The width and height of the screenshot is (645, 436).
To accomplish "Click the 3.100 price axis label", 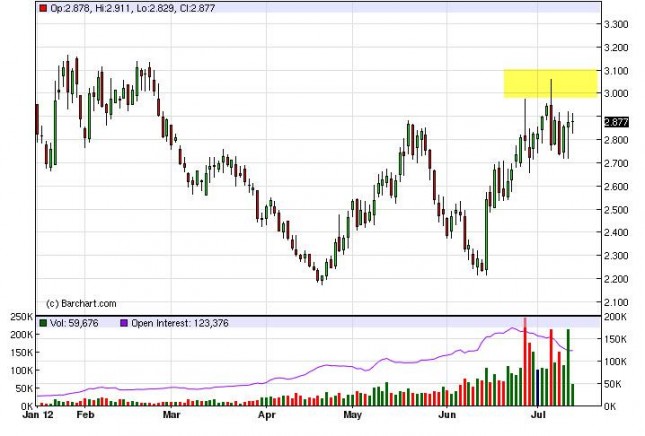I will tap(616, 71).
